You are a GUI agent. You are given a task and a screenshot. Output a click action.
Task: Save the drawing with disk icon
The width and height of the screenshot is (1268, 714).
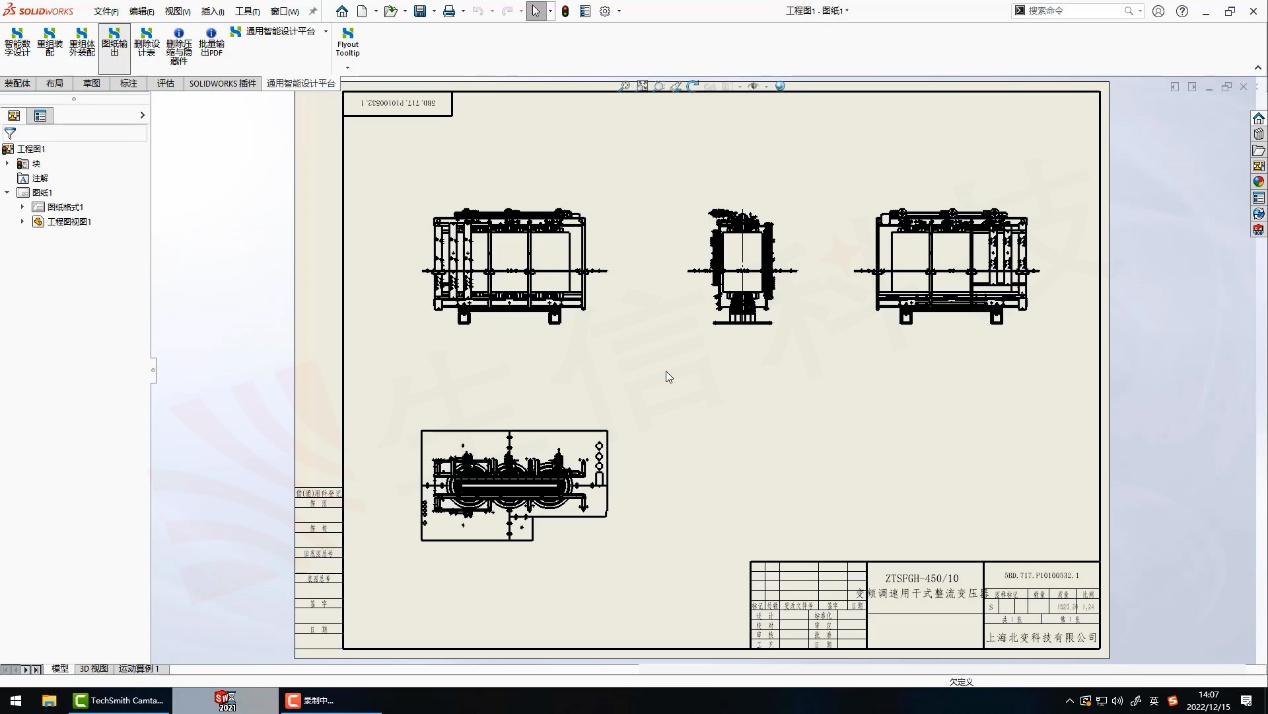coord(420,11)
